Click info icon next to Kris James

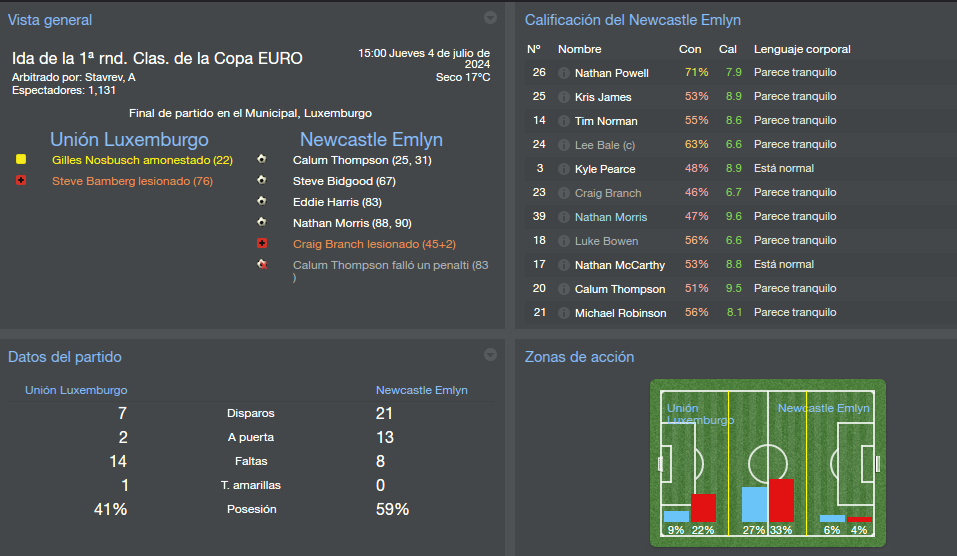coord(563,97)
